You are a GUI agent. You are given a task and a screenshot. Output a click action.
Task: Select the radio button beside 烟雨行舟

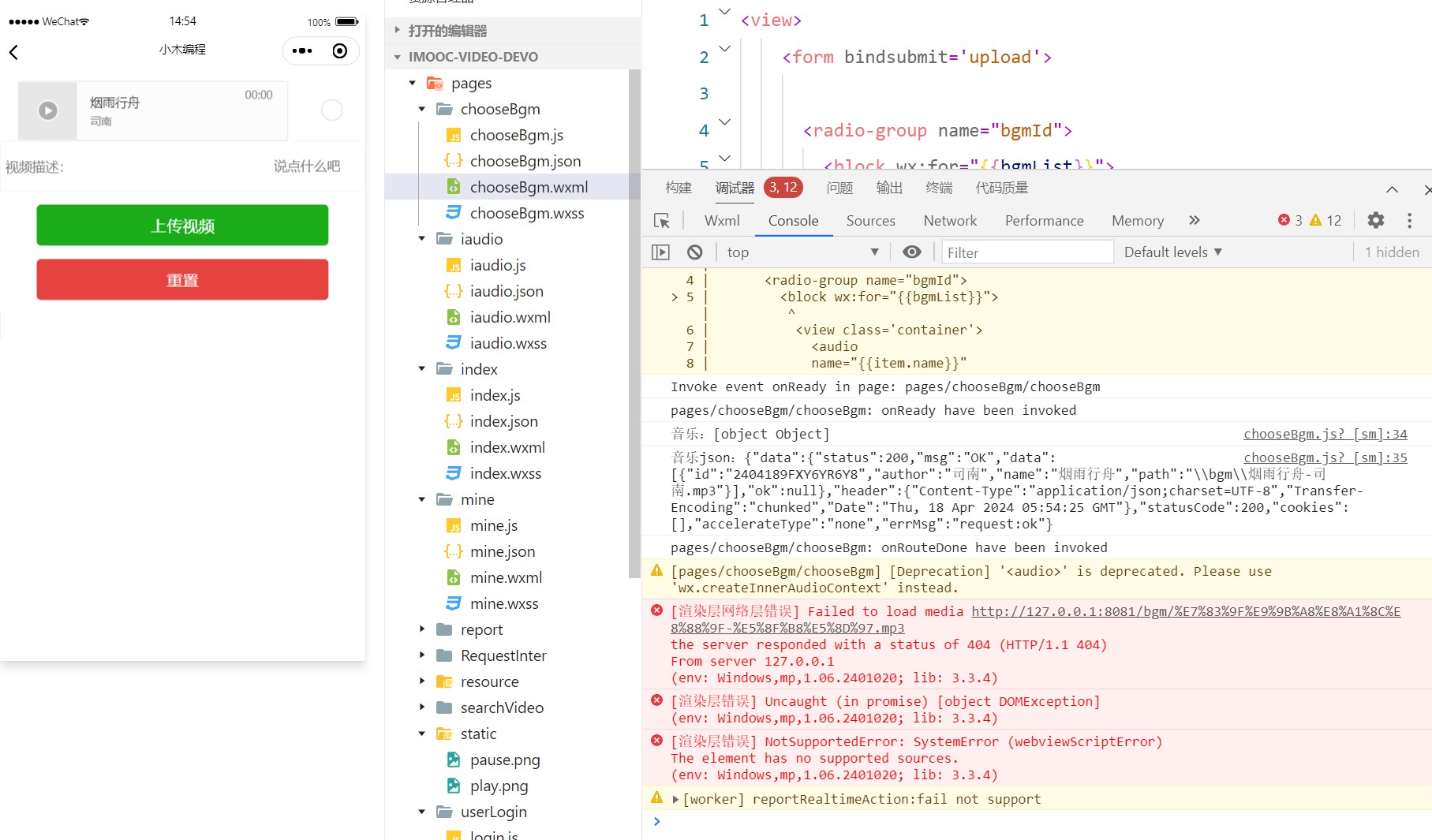(x=332, y=110)
